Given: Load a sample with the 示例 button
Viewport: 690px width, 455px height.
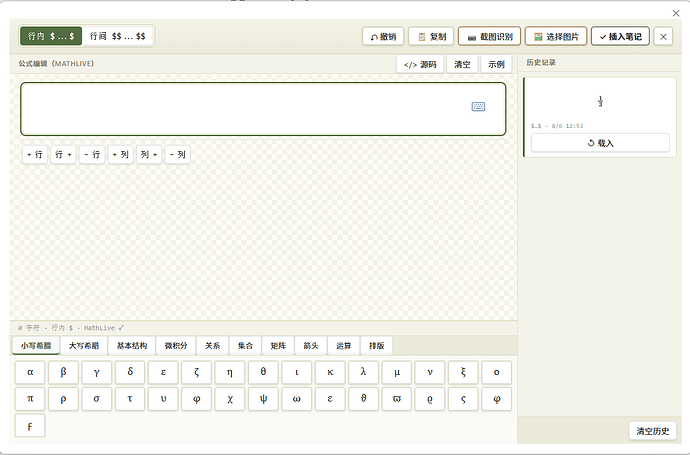Looking at the screenshot, I should (x=496, y=64).
